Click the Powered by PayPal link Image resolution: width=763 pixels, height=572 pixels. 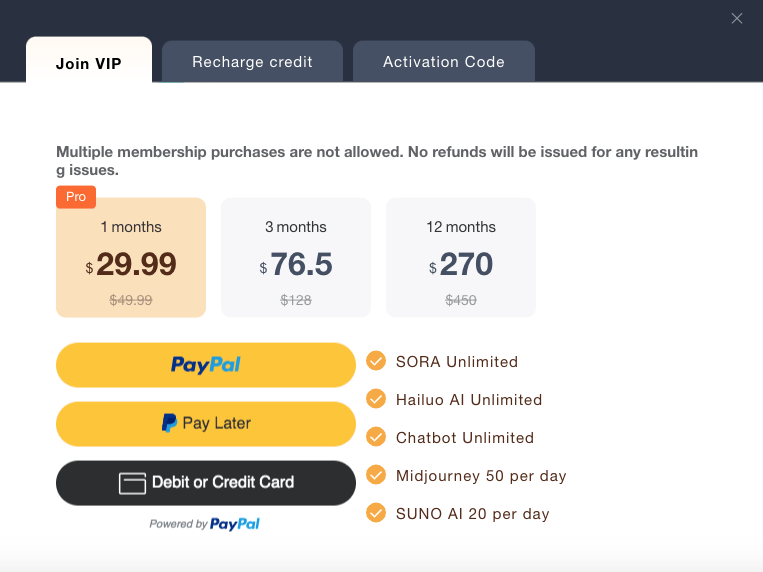point(204,524)
